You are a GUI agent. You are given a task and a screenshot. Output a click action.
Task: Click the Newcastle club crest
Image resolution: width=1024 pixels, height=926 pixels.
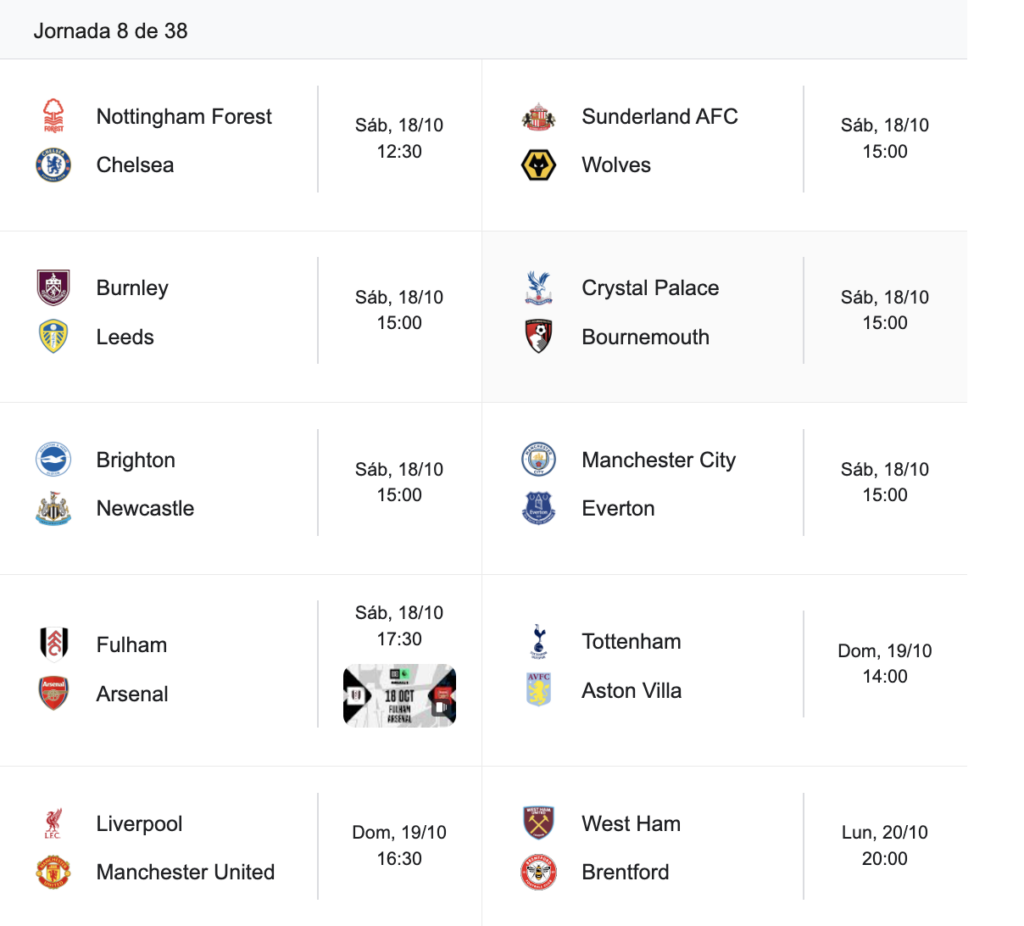tap(54, 508)
